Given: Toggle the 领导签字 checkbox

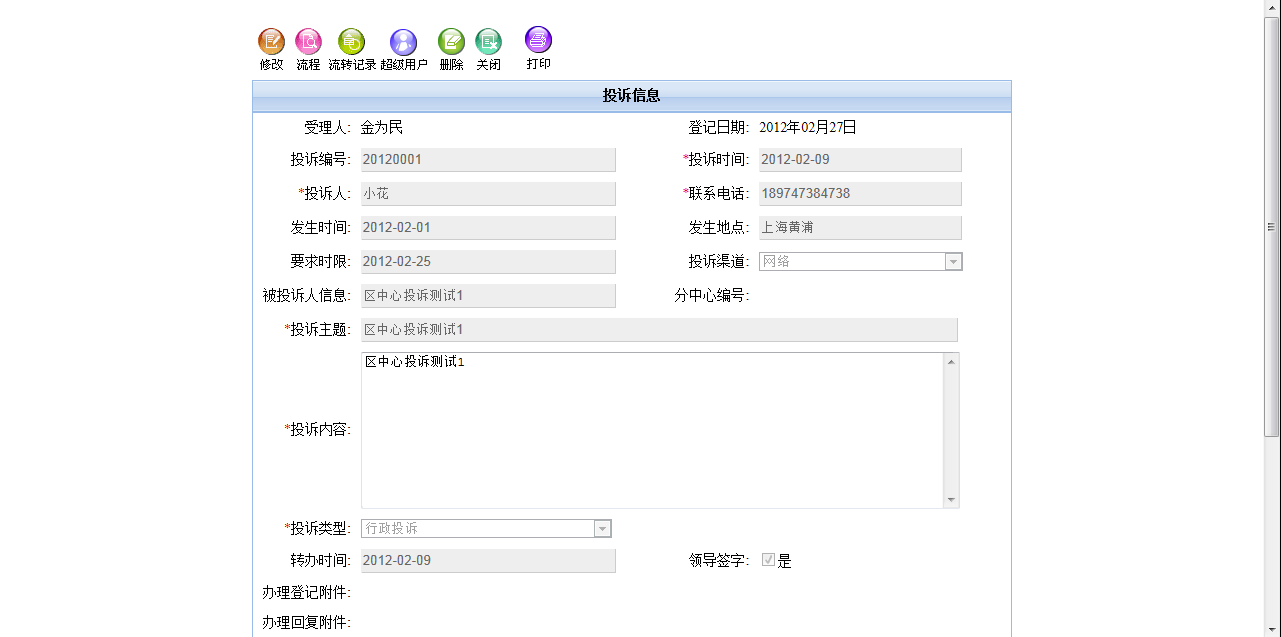Looking at the screenshot, I should click(x=768, y=560).
